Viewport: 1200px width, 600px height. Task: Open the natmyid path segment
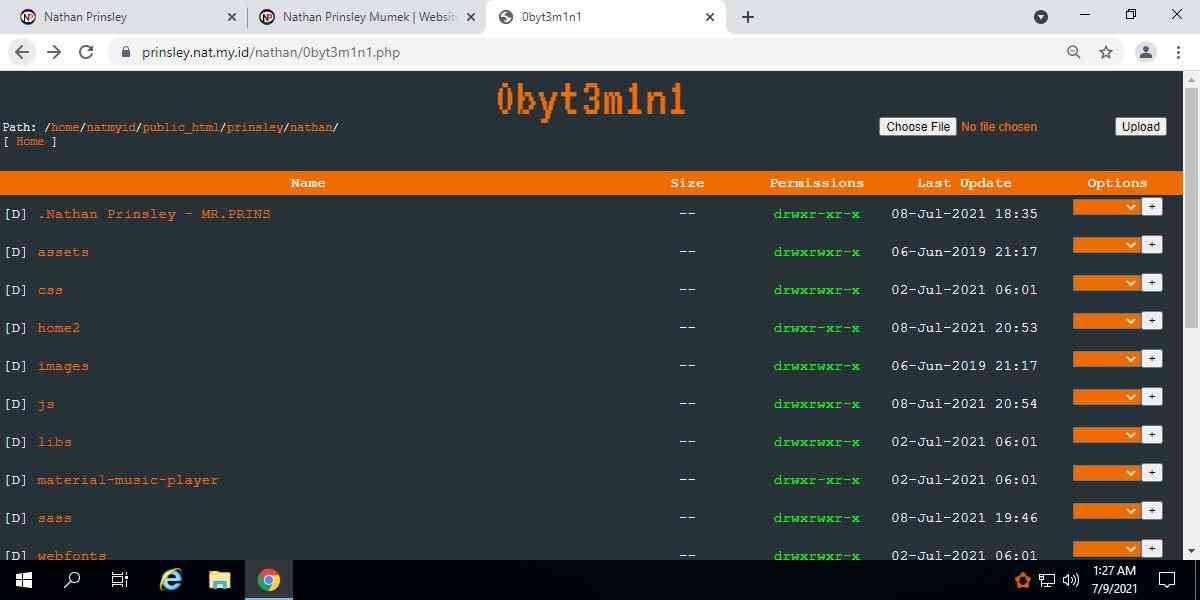tap(111, 127)
